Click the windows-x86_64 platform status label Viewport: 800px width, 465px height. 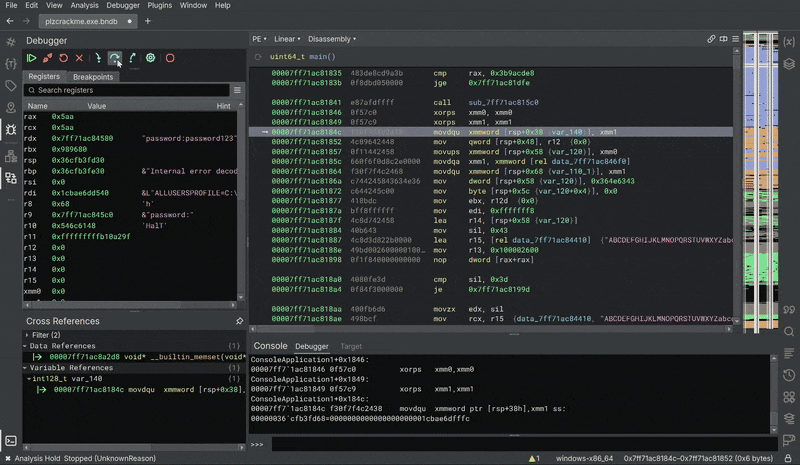(x=585, y=458)
